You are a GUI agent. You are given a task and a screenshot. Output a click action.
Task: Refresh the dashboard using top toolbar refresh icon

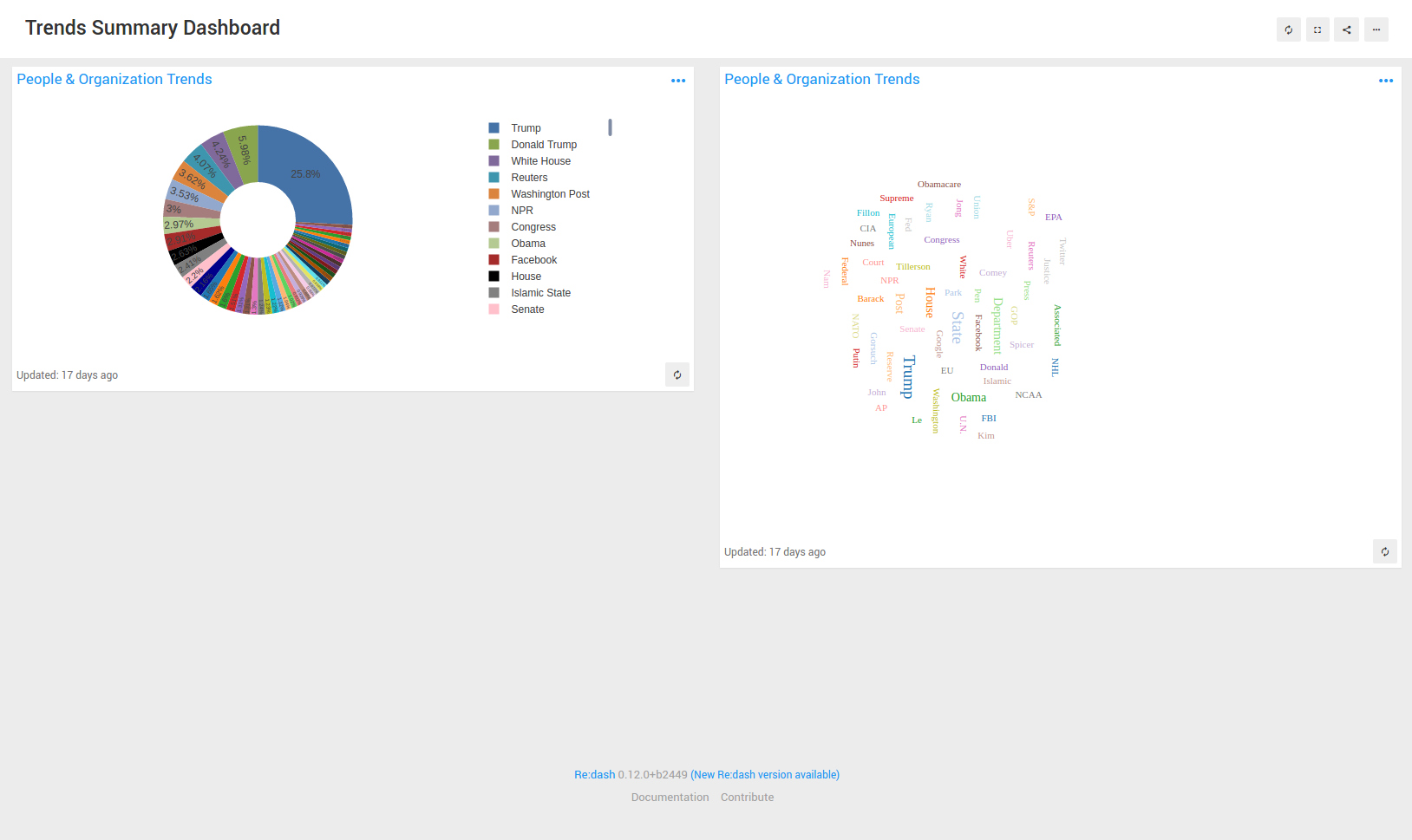[x=1289, y=29]
